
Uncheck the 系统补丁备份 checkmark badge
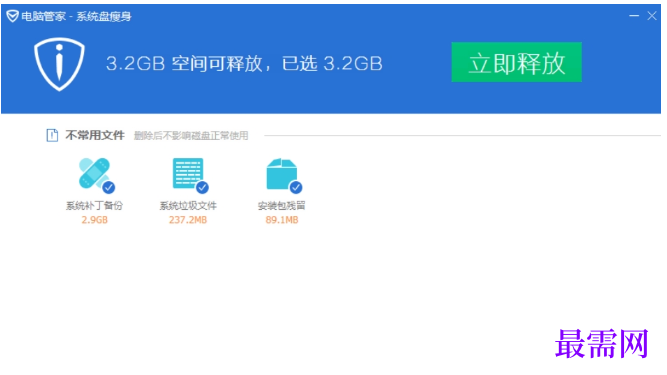click(x=108, y=187)
